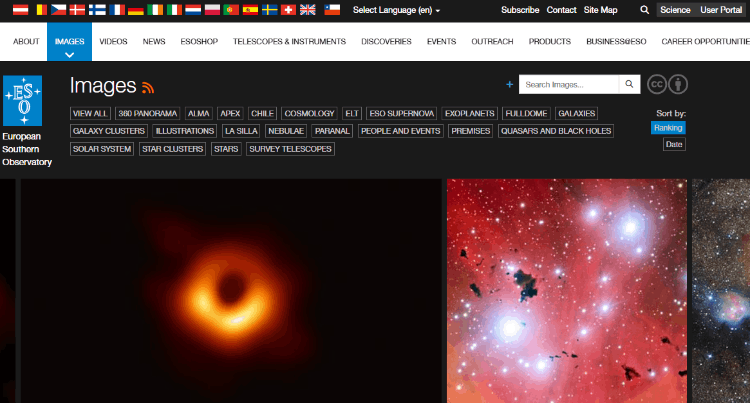Filter images by Galaxies
Viewport: 750px width, 403px height.
[x=577, y=113]
